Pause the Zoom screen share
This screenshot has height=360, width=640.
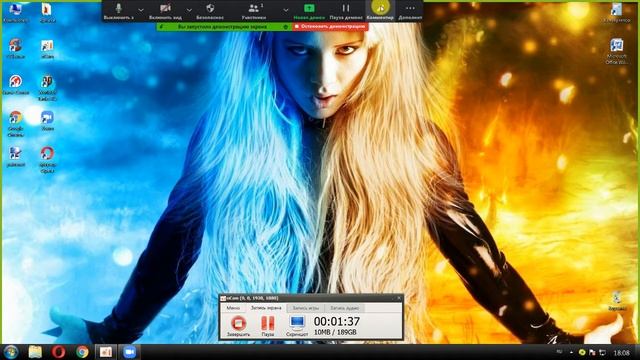coord(346,11)
